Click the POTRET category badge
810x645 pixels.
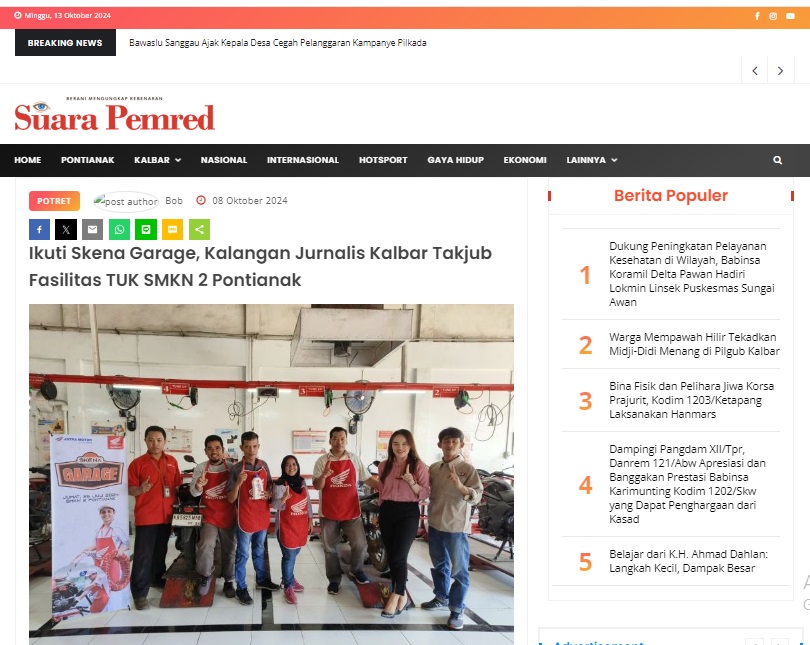coord(54,201)
